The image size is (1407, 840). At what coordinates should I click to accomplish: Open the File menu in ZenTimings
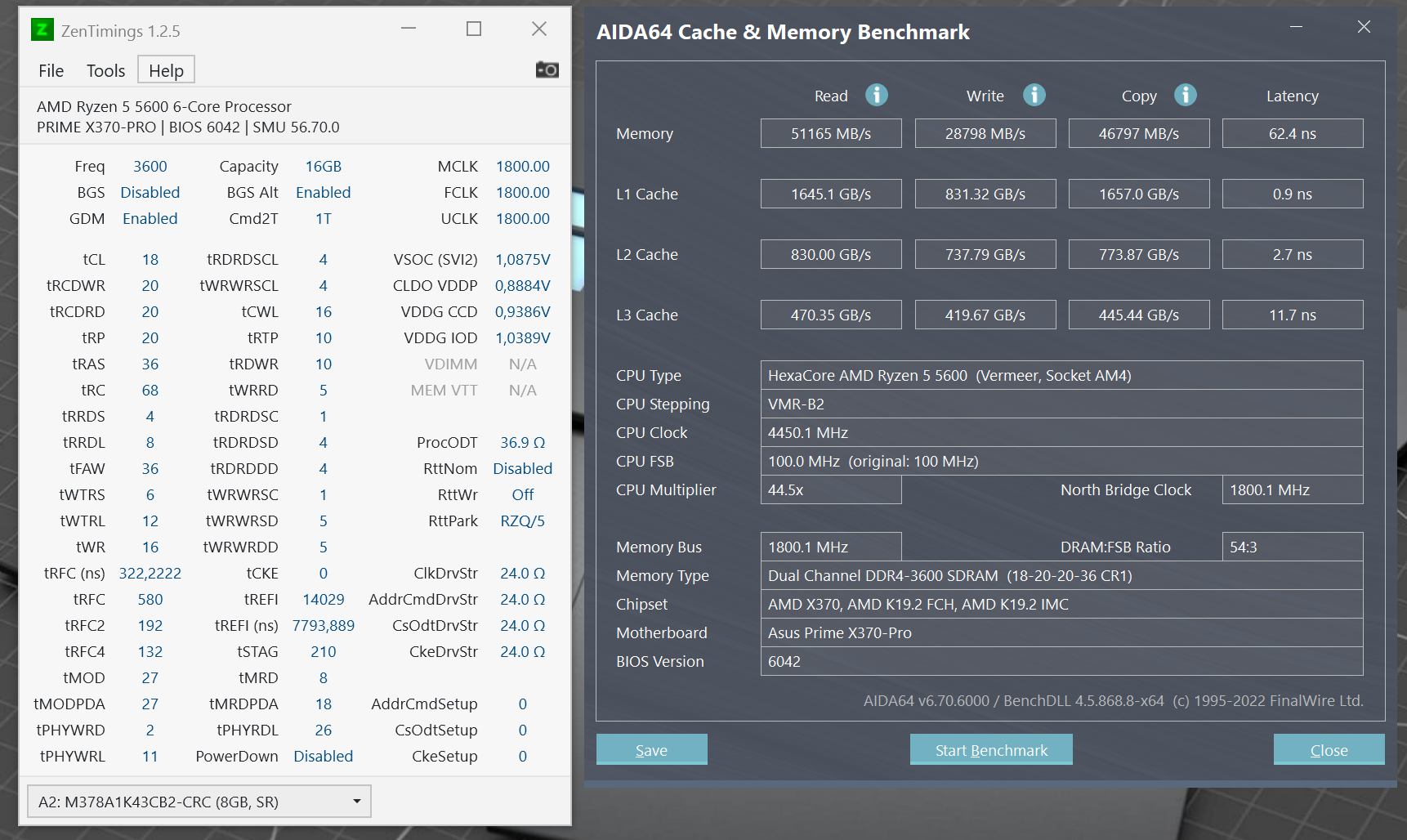51,71
